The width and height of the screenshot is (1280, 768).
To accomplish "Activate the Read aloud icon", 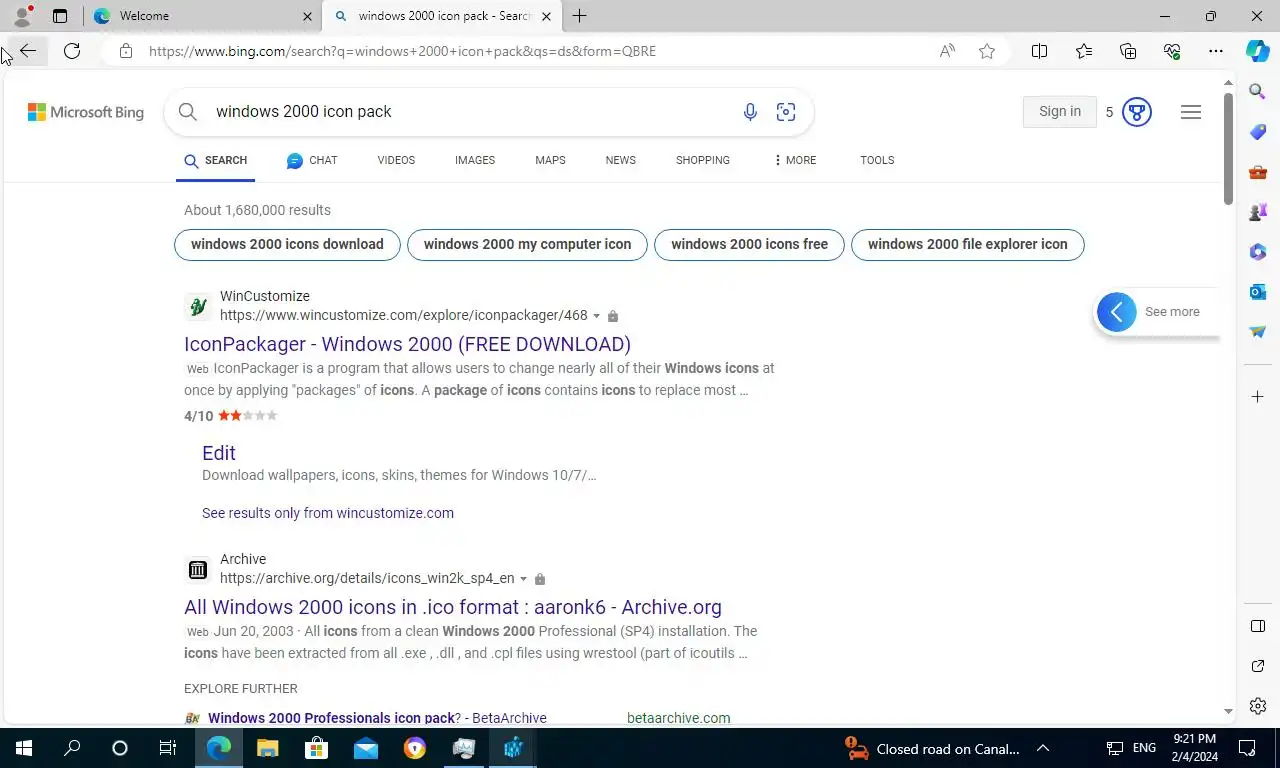I will coord(947,51).
